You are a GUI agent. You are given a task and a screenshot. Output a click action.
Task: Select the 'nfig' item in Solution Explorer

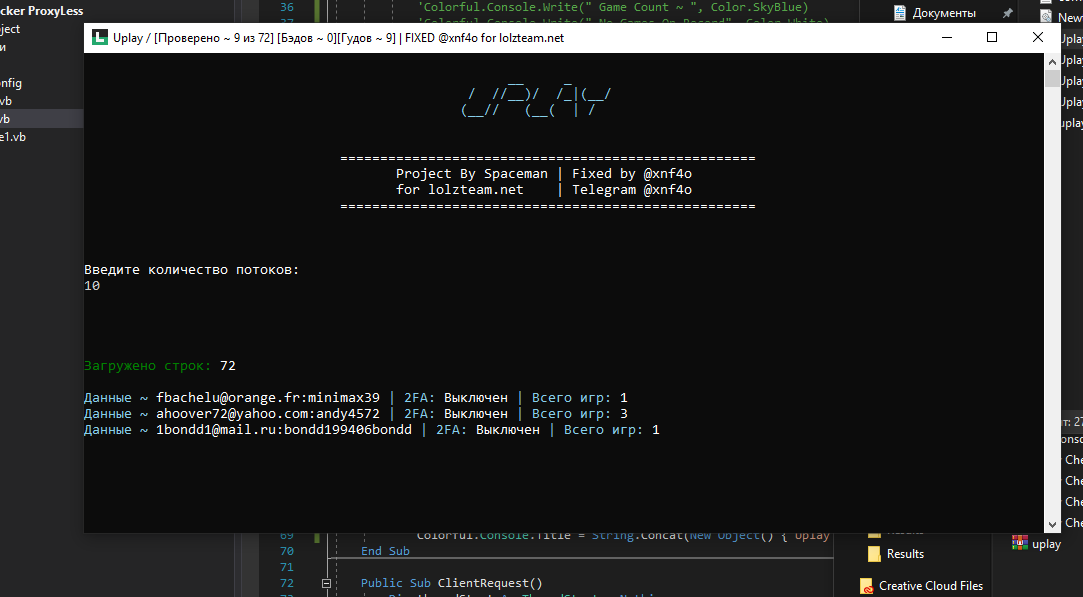(11, 83)
